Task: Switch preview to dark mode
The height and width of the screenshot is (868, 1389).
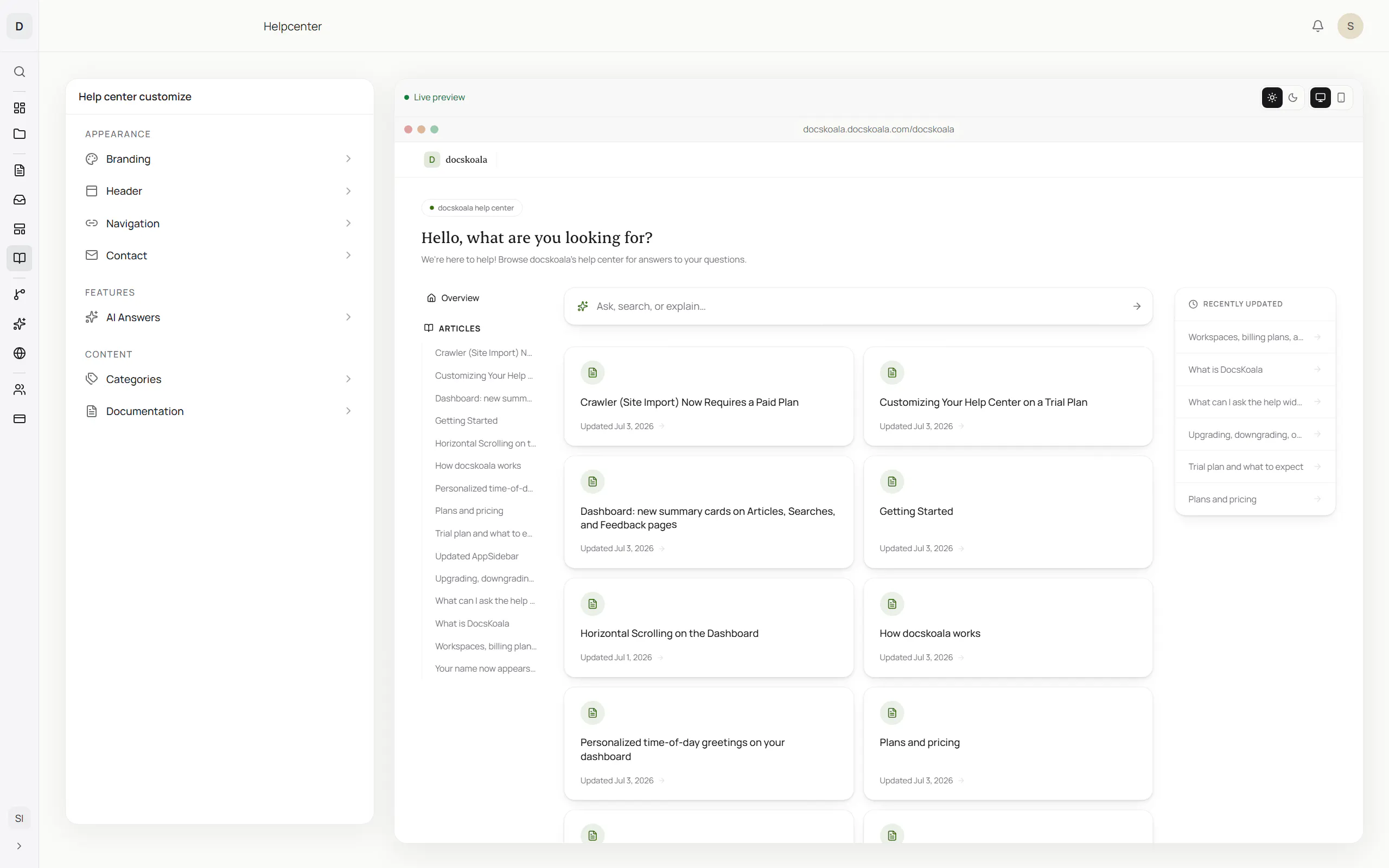Action: 1292,98
